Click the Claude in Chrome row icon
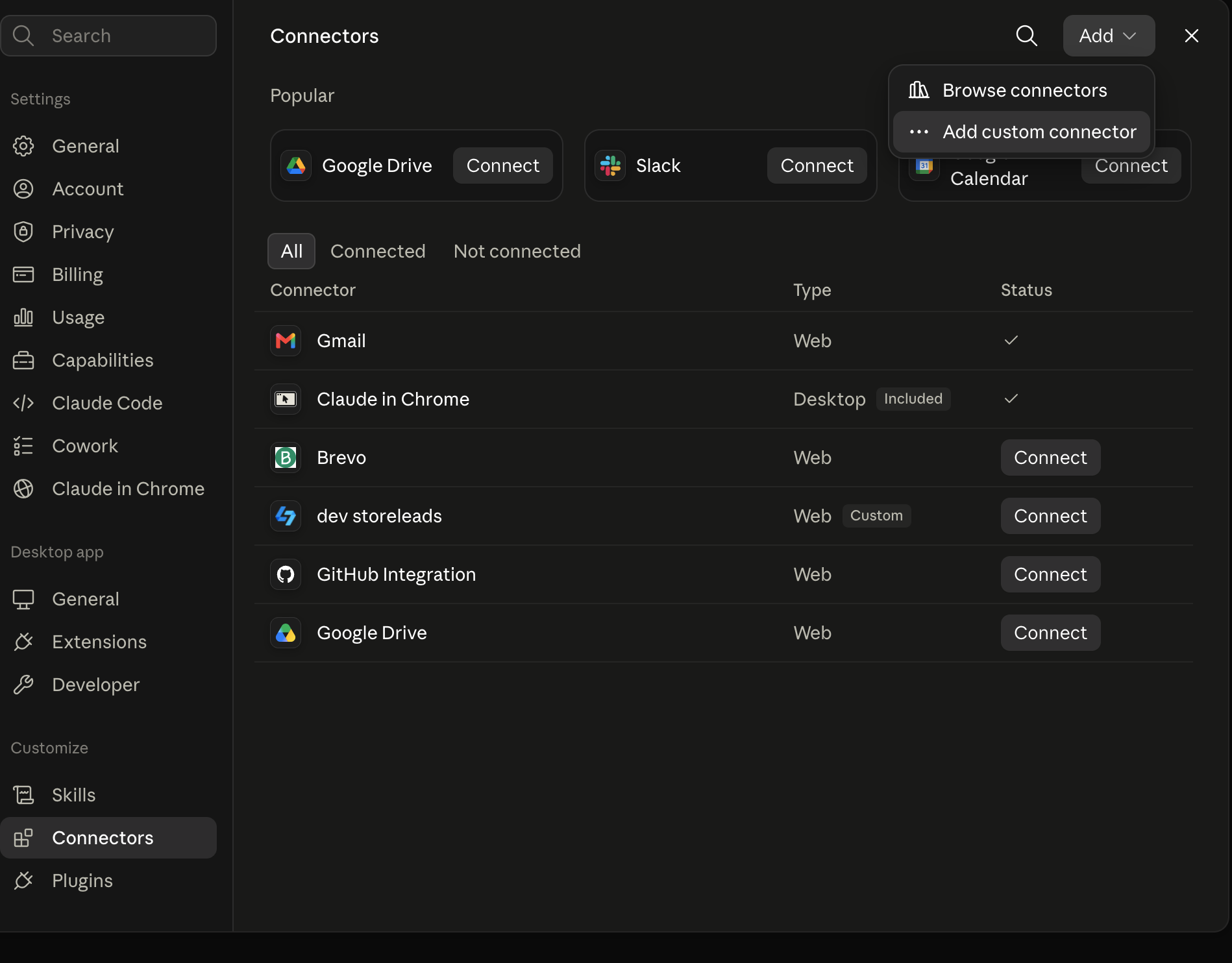The height and width of the screenshot is (963, 1232). click(286, 399)
